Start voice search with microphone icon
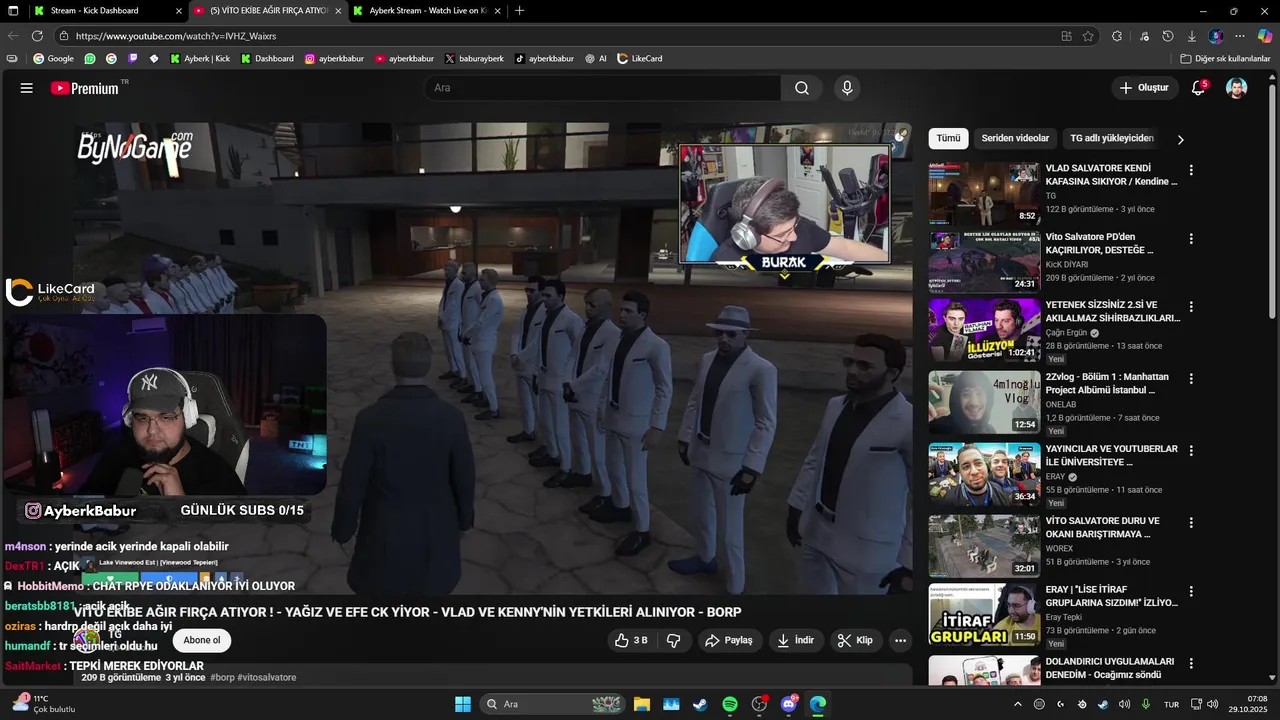Image resolution: width=1280 pixels, height=720 pixels. point(847,88)
